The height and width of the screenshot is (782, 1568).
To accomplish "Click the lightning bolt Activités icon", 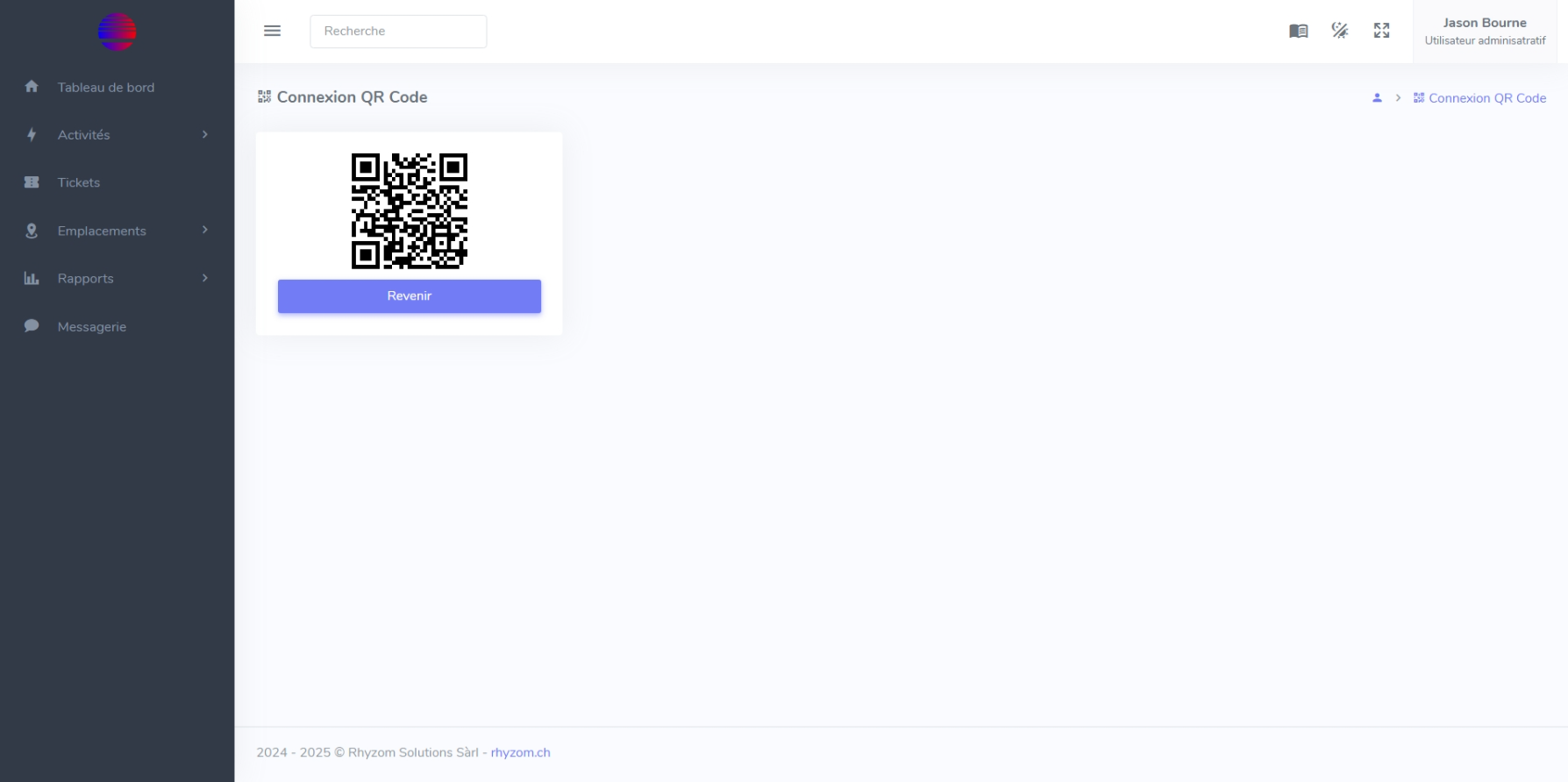I will [32, 135].
